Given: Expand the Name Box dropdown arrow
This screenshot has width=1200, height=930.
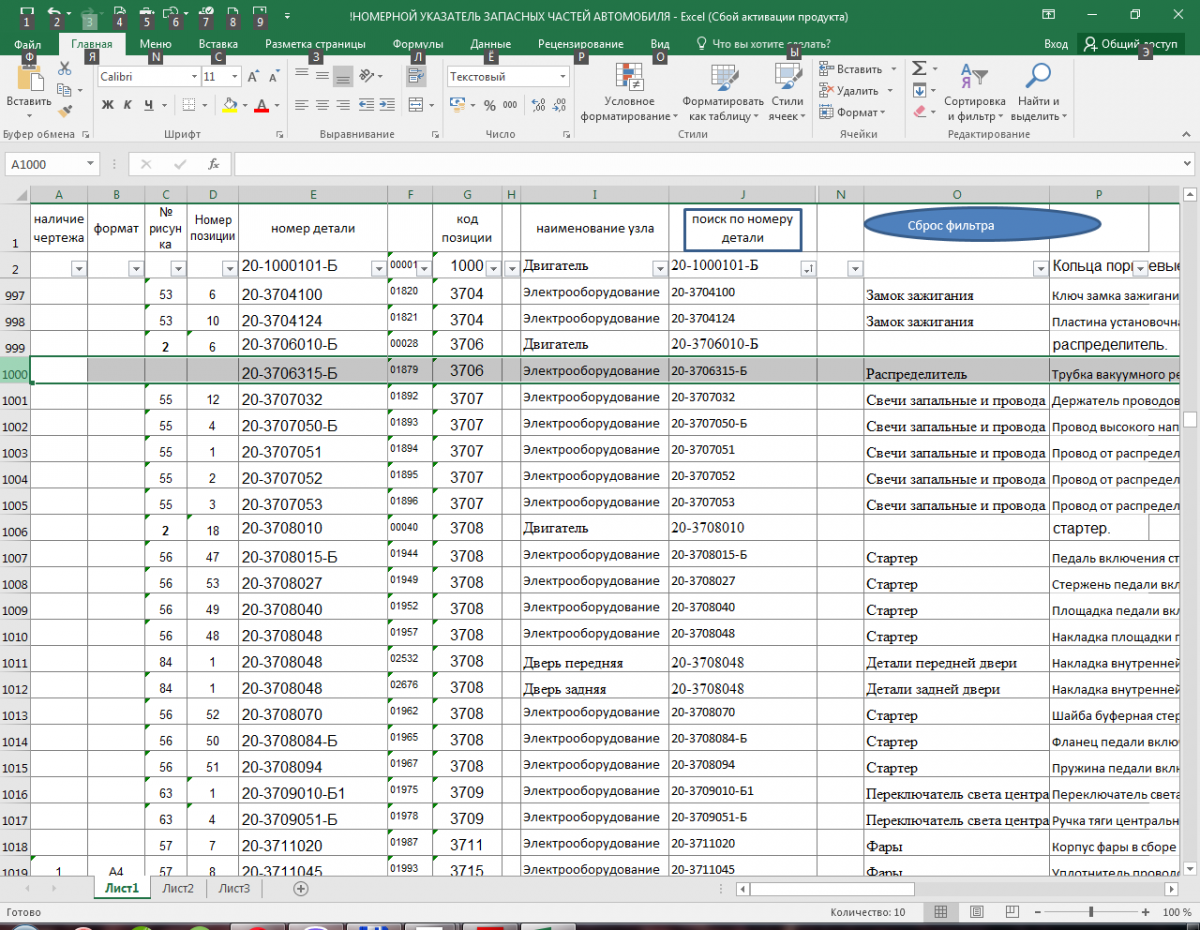Looking at the screenshot, I should tap(90, 164).
